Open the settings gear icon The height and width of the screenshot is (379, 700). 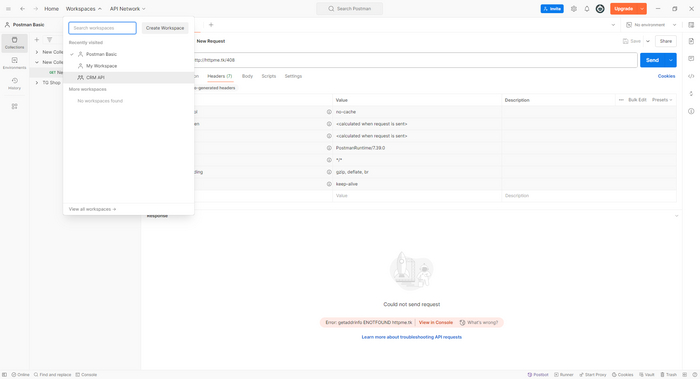coord(574,8)
